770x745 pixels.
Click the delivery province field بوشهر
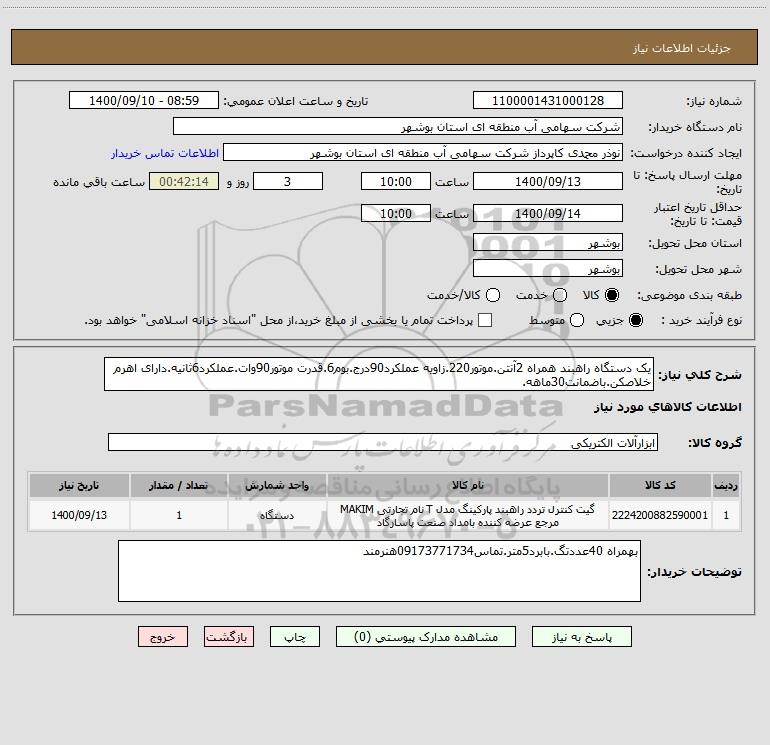pos(548,242)
